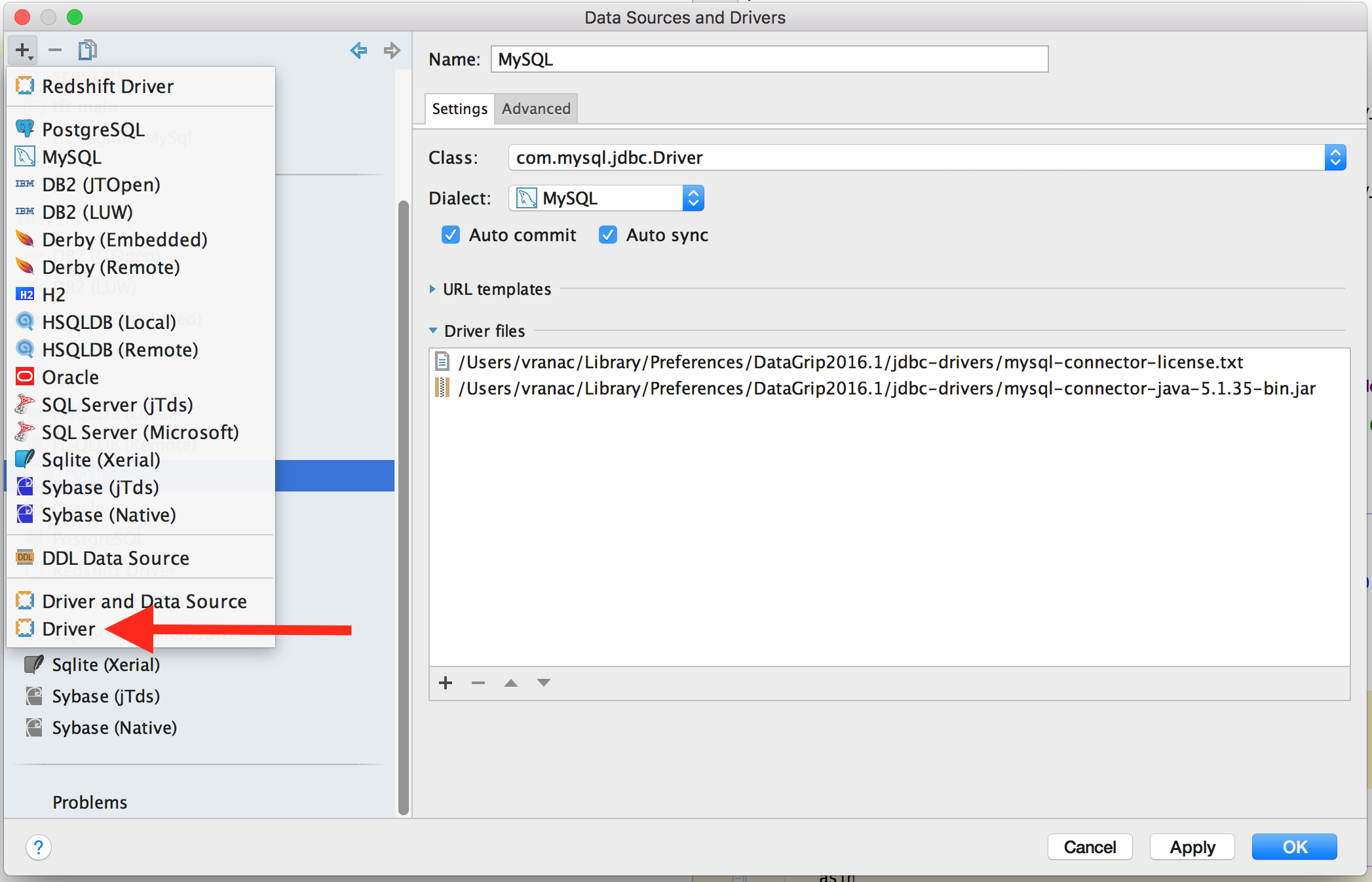Select Sybase (jTds) in the popup menu
The image size is (1372, 882).
point(141,487)
